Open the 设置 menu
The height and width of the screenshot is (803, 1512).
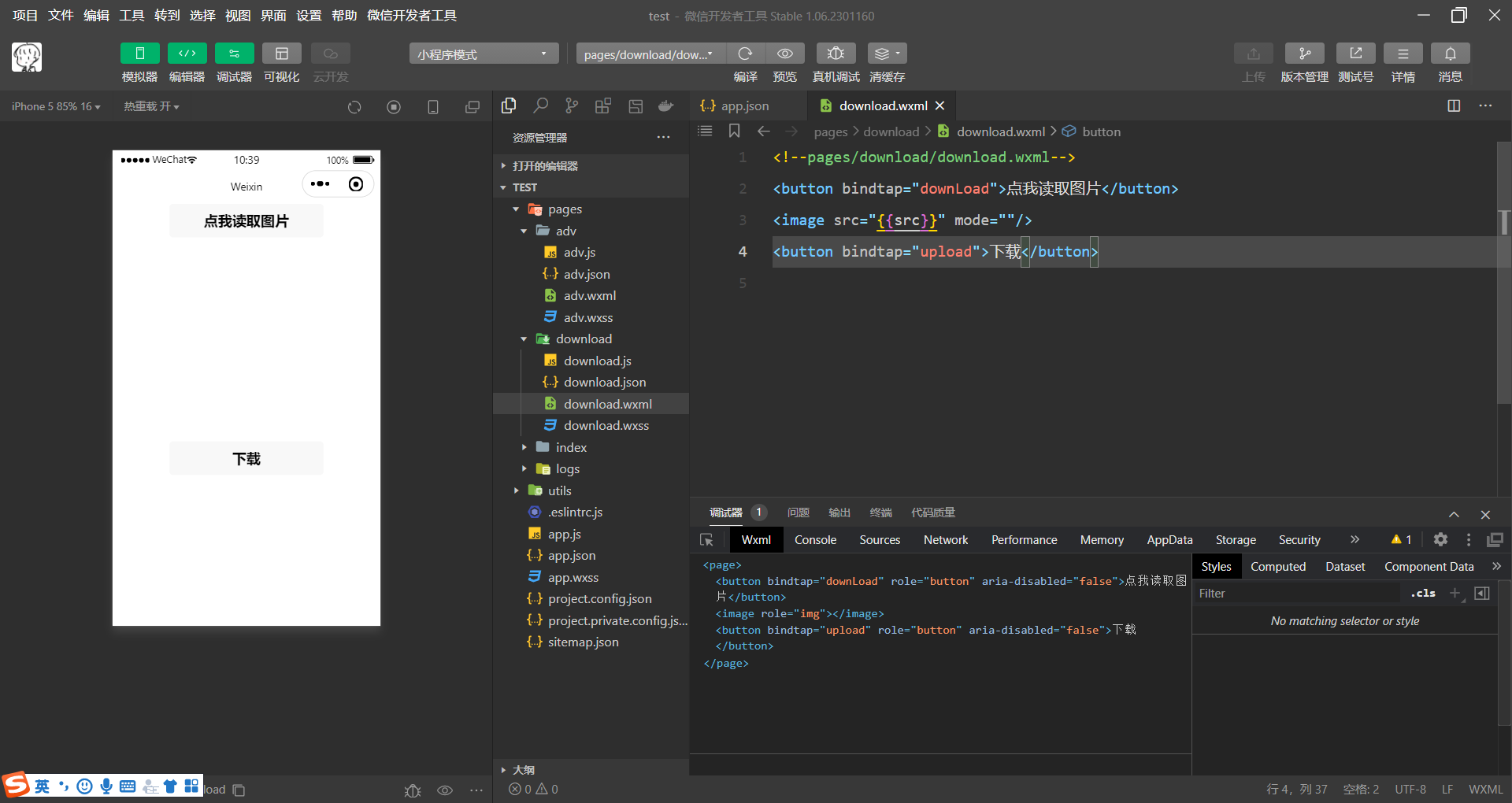309,16
